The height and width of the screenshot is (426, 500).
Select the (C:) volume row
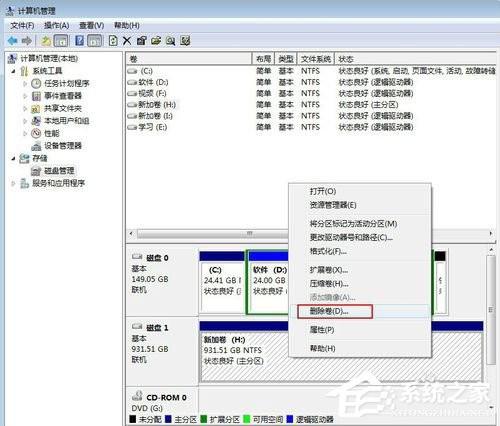(311, 71)
